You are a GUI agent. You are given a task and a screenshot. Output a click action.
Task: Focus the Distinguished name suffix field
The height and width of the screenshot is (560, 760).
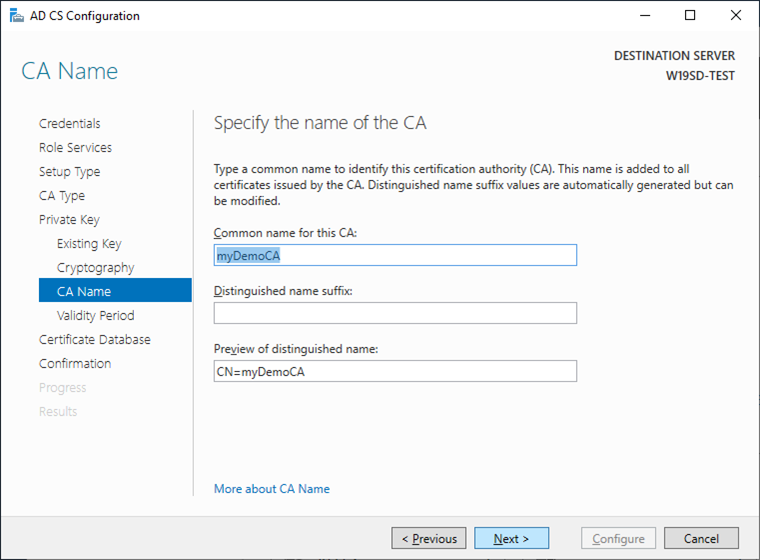395,314
